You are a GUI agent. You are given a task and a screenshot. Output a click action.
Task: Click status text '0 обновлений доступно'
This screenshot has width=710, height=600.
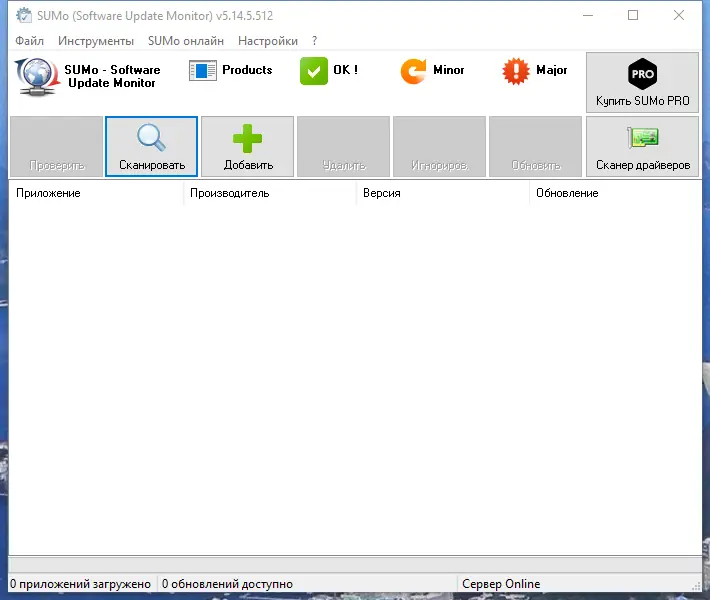pyautogui.click(x=227, y=584)
